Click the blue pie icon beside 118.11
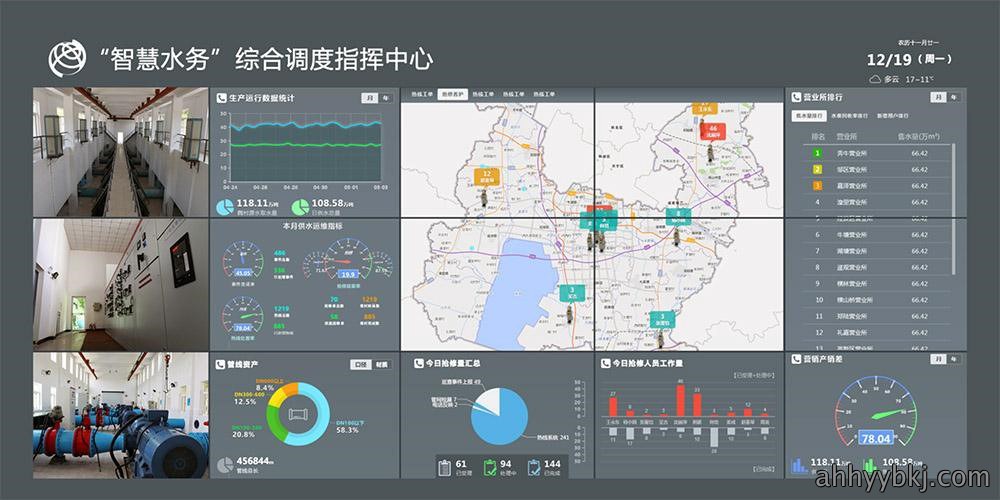 pos(225,207)
